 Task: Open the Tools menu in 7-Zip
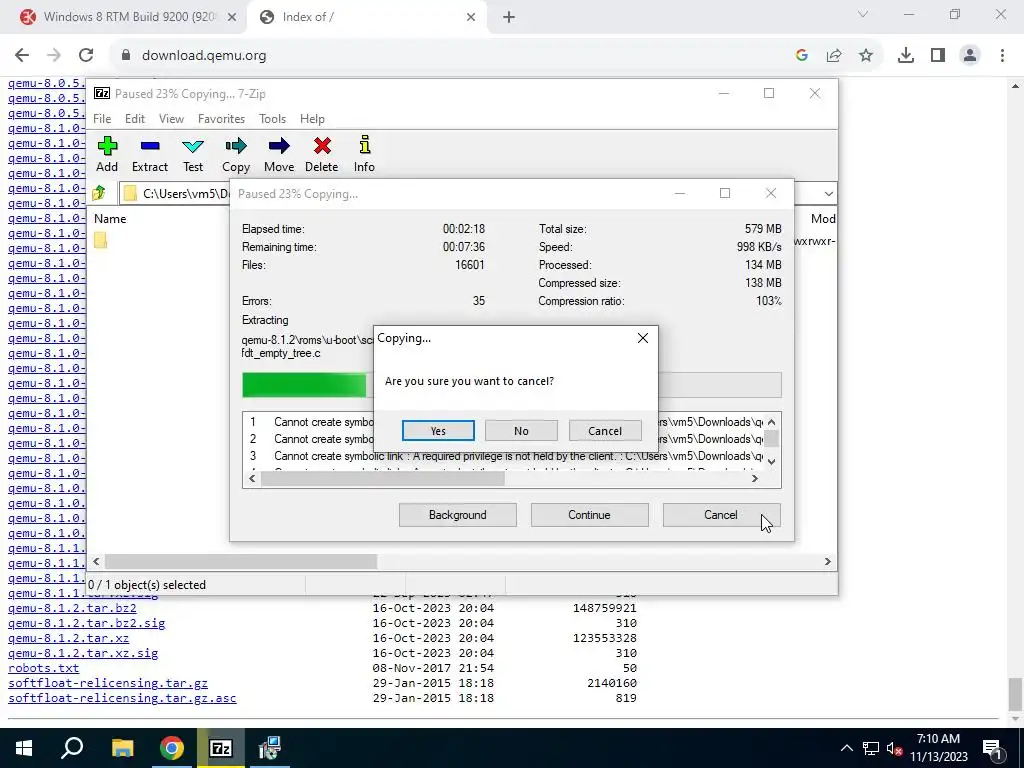click(x=272, y=119)
